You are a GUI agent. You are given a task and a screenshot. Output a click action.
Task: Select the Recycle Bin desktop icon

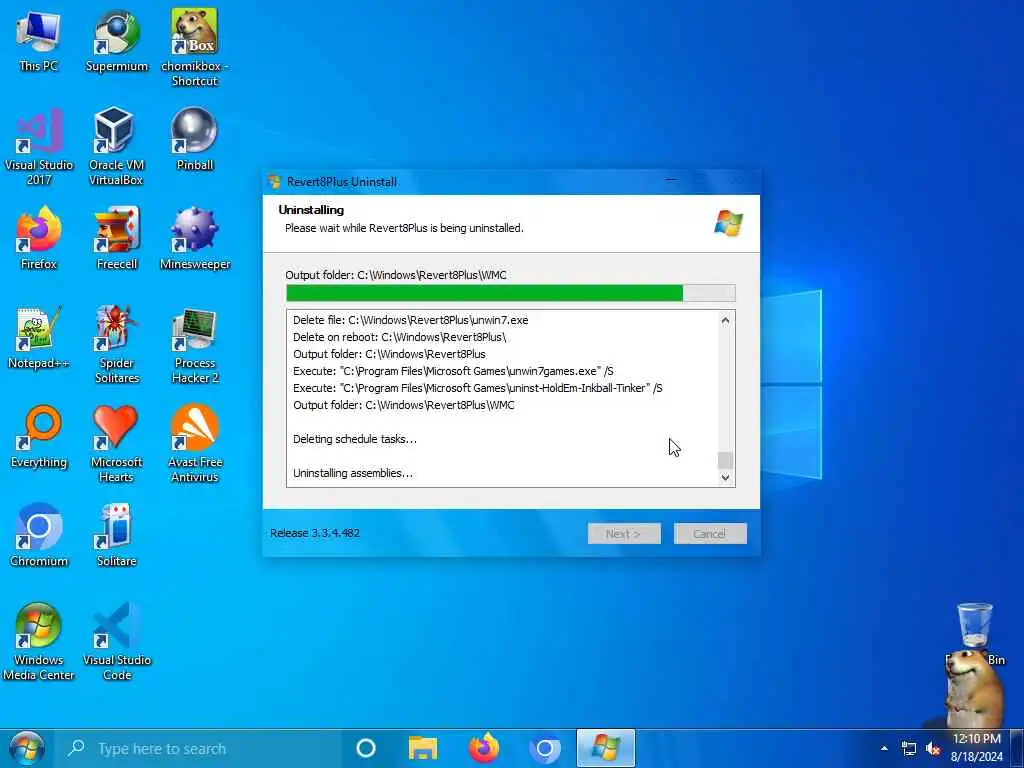[976, 633]
